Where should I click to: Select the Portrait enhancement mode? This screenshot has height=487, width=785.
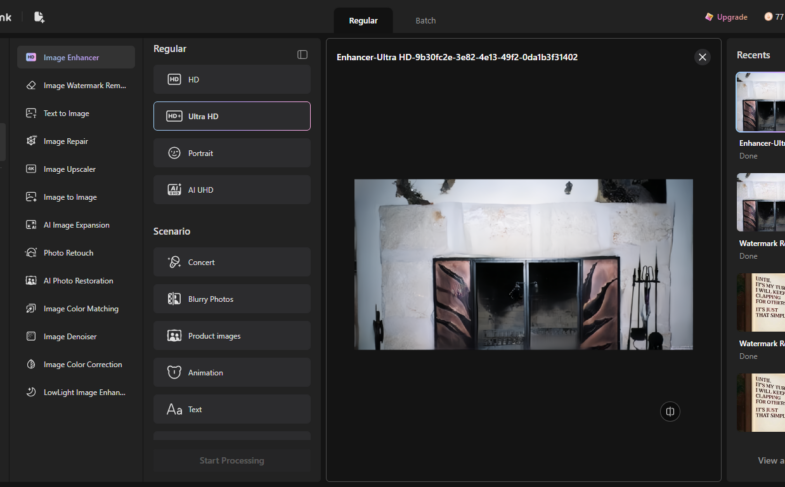232,153
